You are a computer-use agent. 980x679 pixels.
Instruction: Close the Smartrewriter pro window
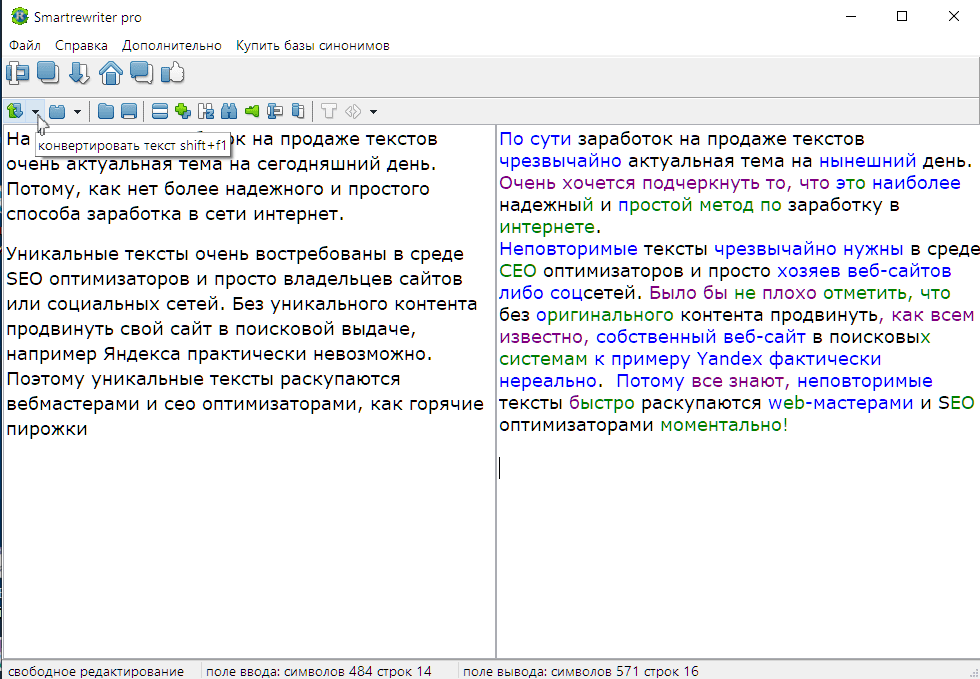[x=954, y=17]
